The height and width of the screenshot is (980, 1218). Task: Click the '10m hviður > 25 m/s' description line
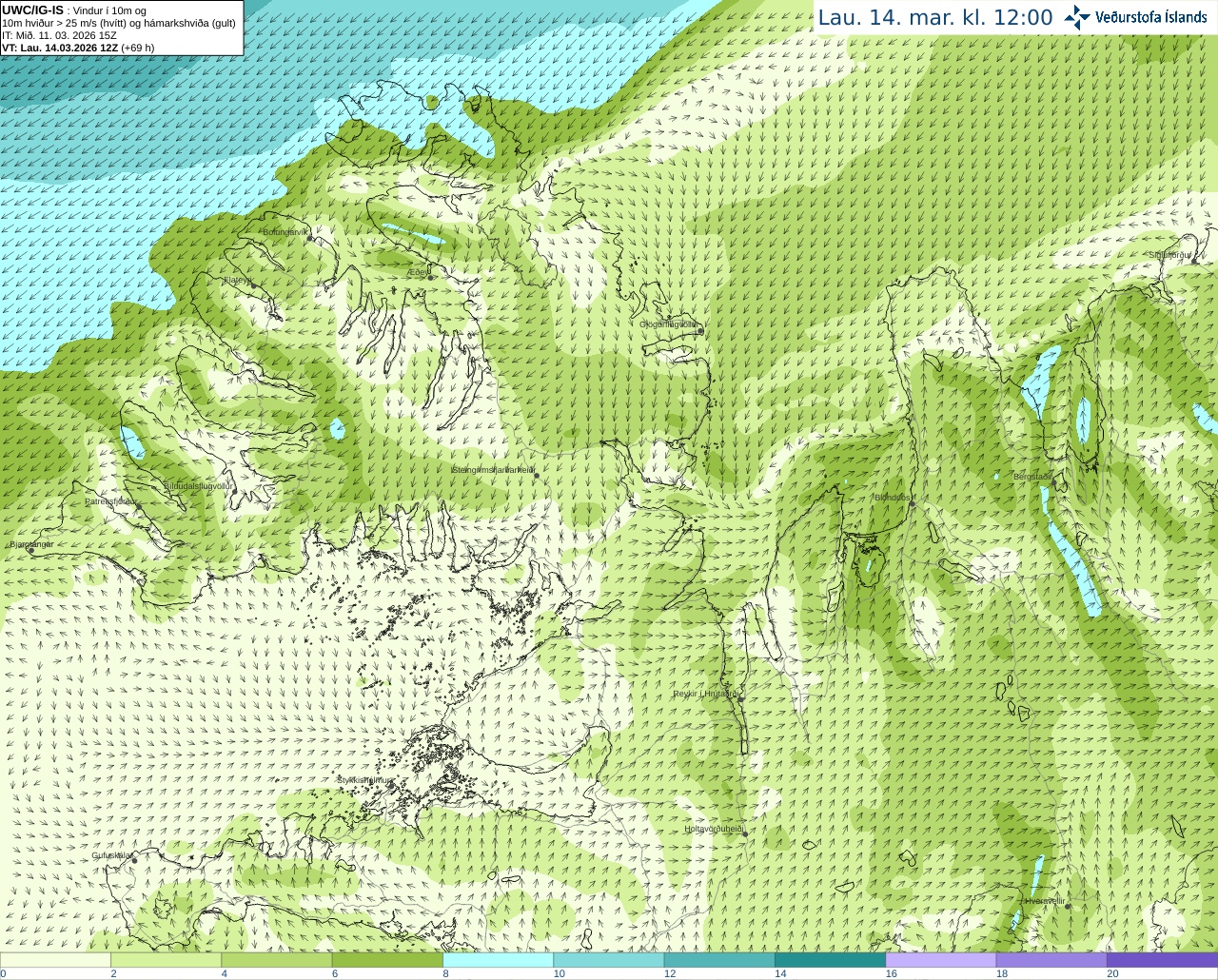119,23
